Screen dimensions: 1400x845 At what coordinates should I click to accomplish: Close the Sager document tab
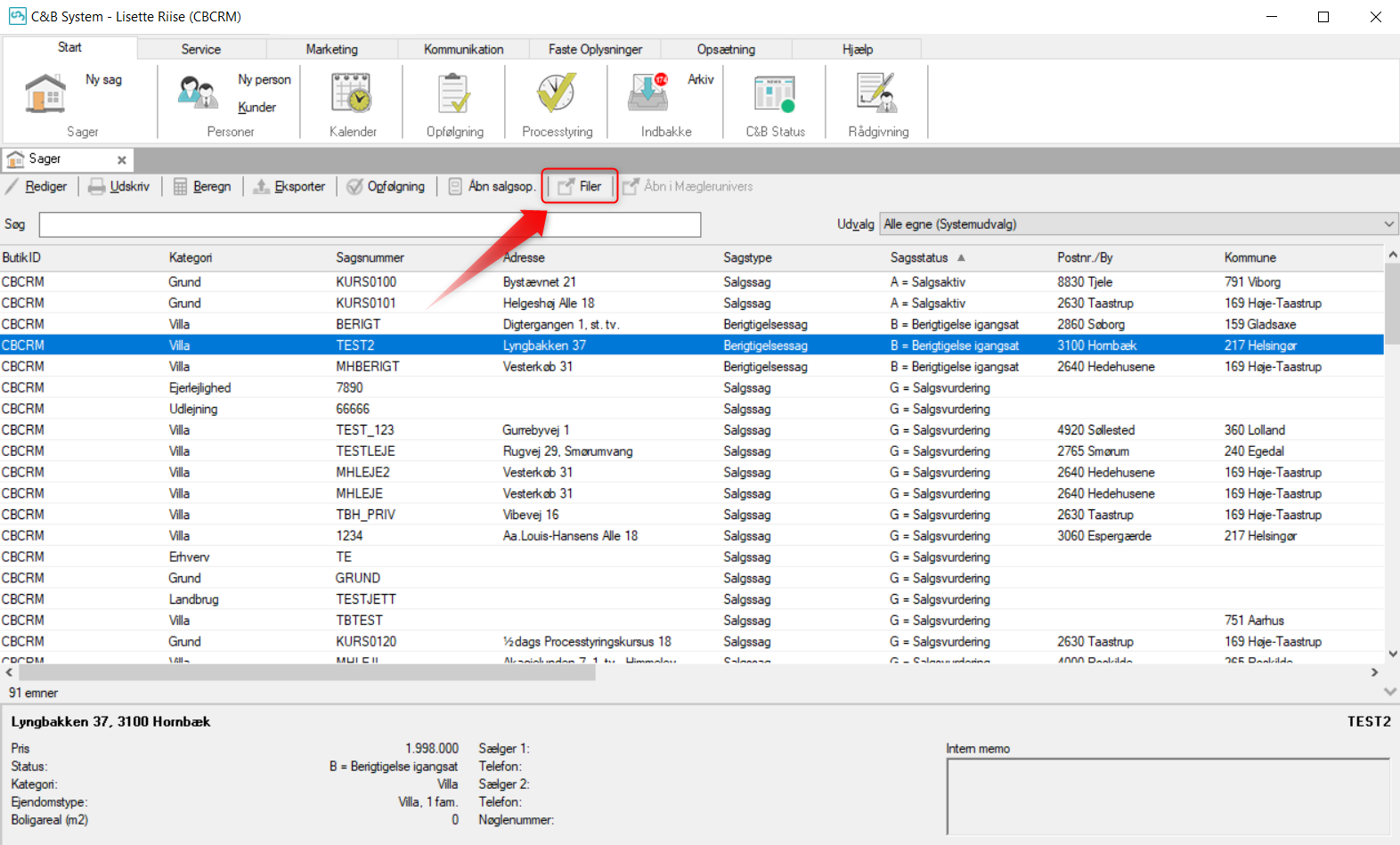(x=122, y=159)
